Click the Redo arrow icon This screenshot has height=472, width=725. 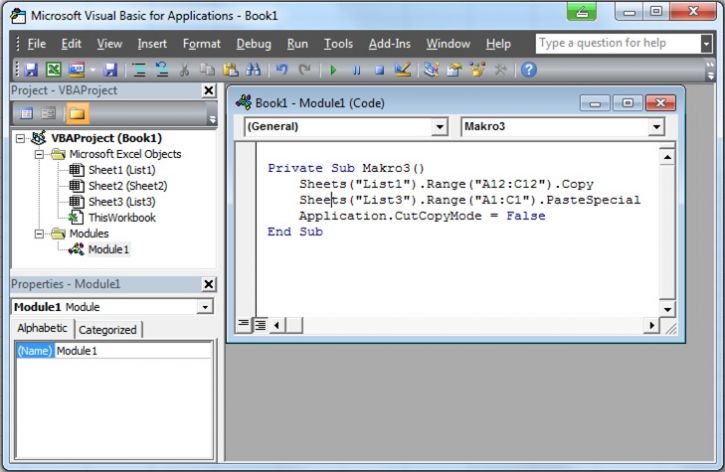pos(304,70)
